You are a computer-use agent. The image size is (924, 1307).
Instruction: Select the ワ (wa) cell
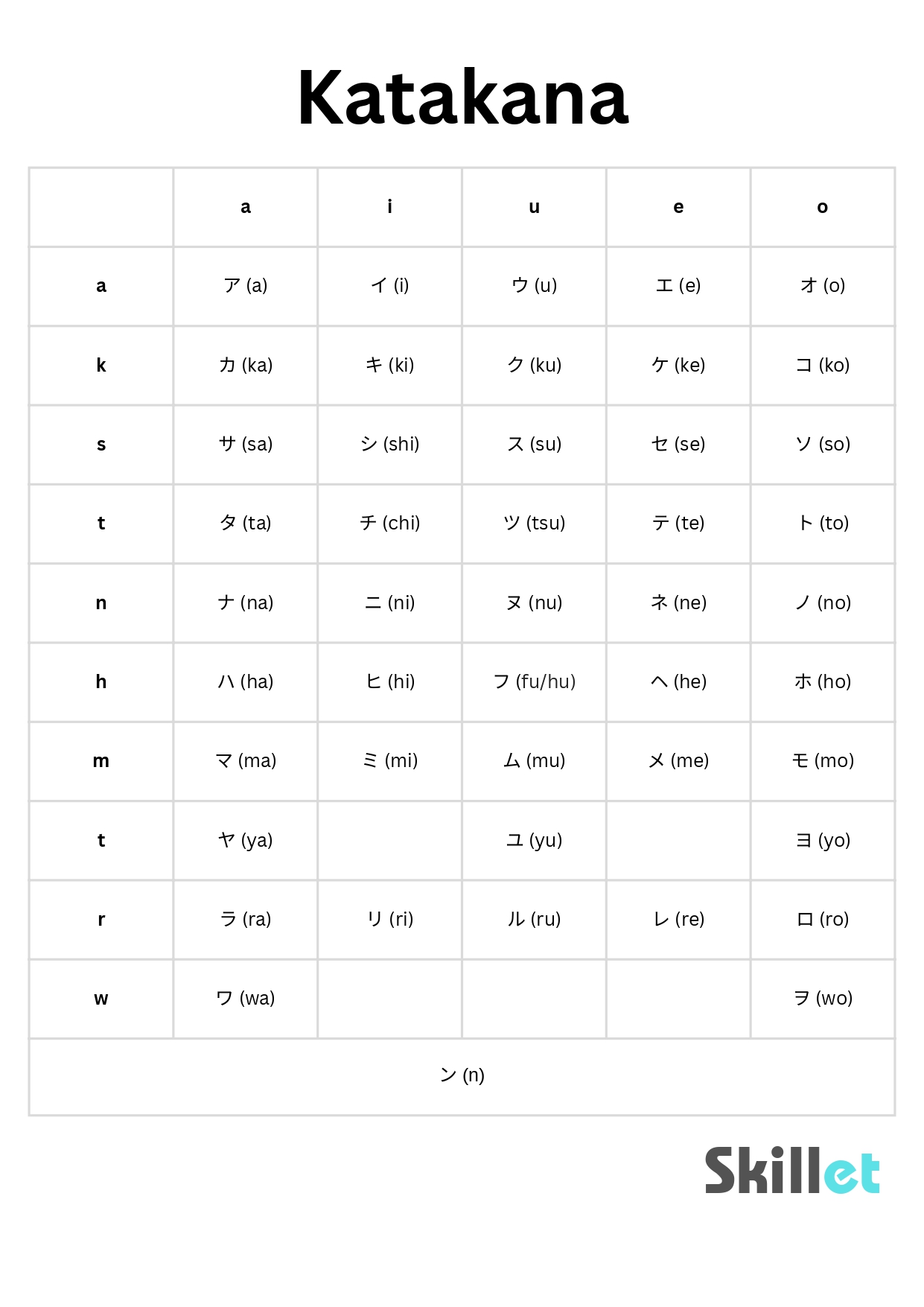click(x=246, y=999)
